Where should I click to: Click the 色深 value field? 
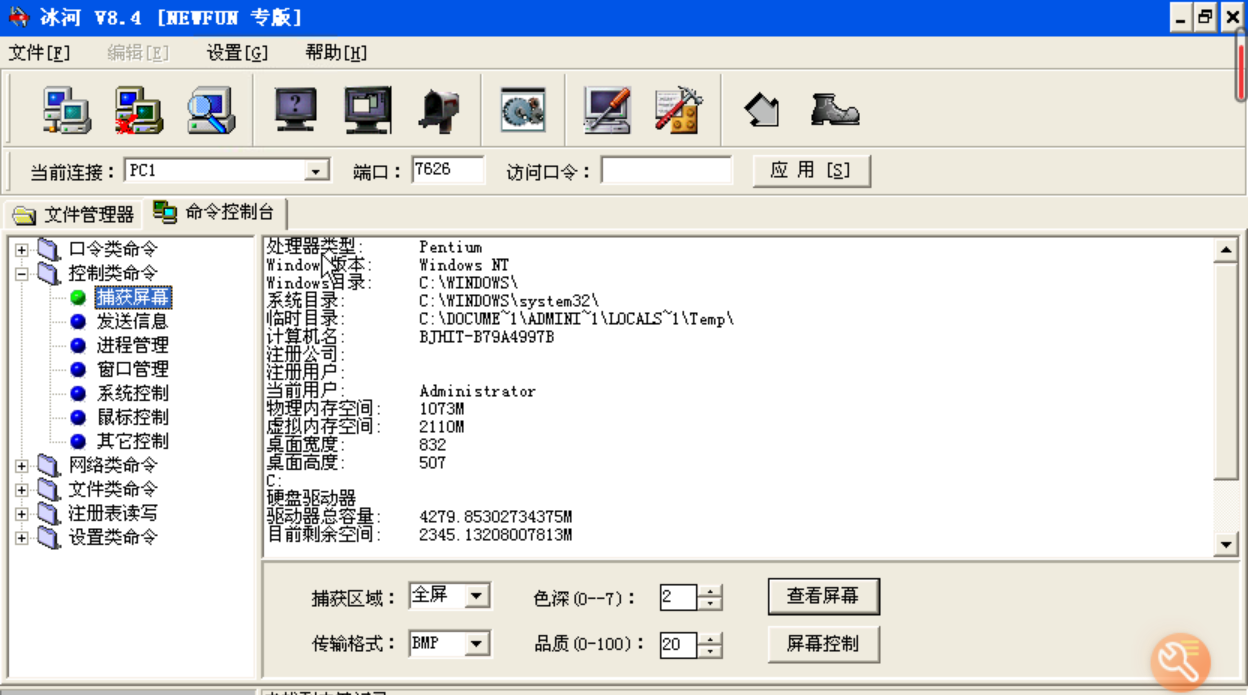(x=679, y=598)
